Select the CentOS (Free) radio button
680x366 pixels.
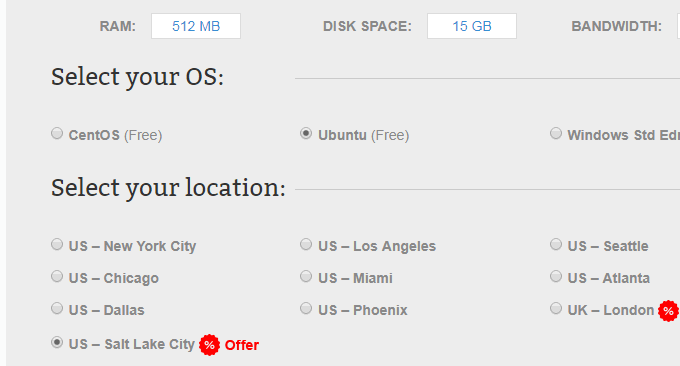point(57,133)
